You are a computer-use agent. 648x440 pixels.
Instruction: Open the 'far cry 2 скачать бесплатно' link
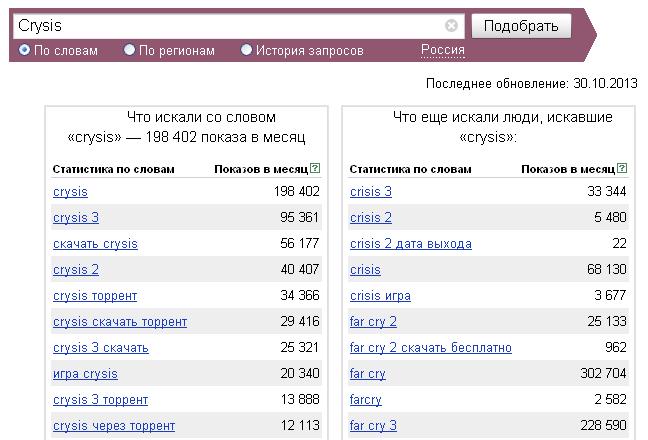coord(431,347)
